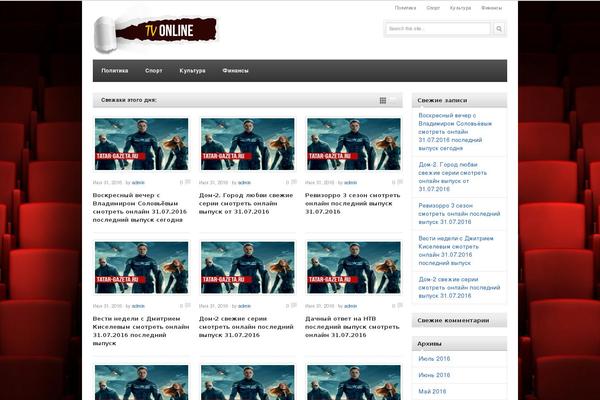Screen dimensions: 600x400
Task: Click admin author link under Дом-2 свежие серии post
Action: [244, 306]
